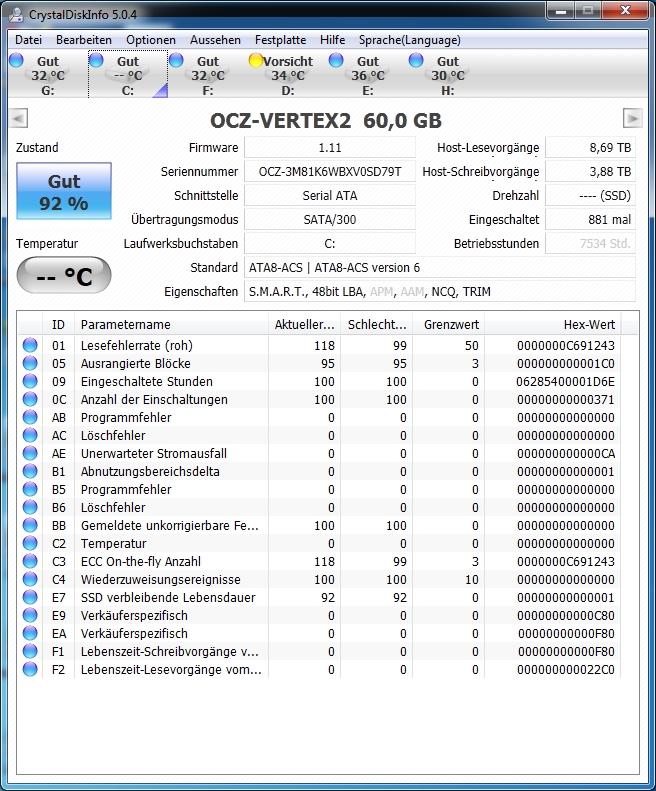Click status orb of Unerwarteter Stromausfall
656x791 pixels.
(30, 453)
